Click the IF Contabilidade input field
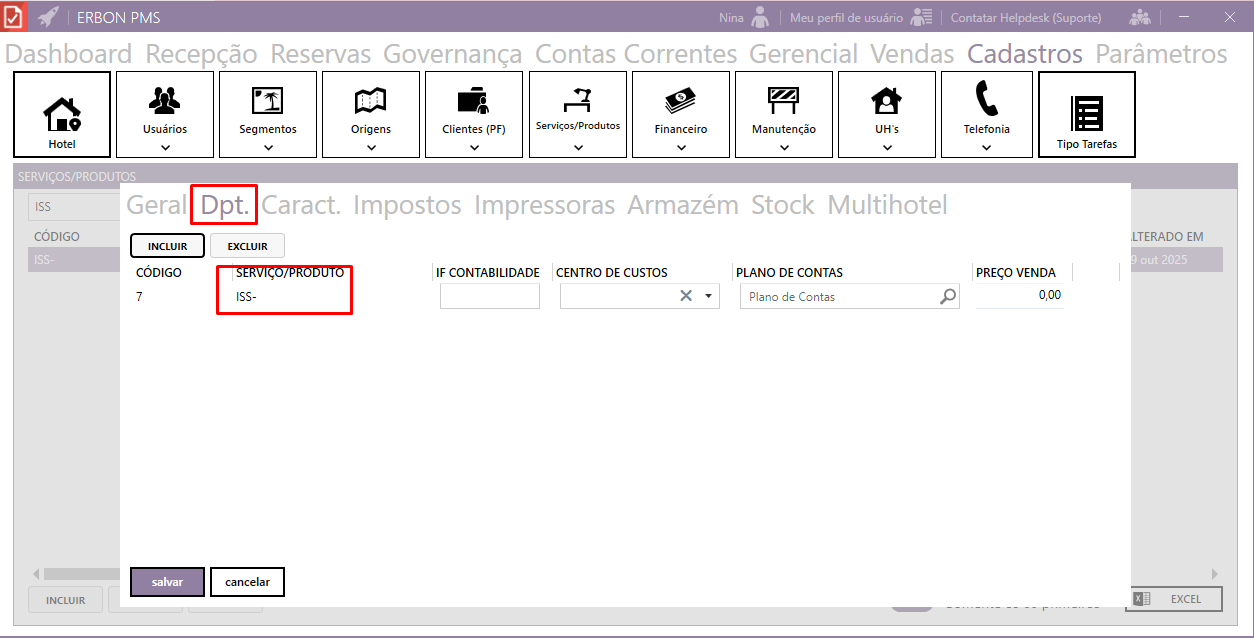Image resolution: width=1254 pixels, height=638 pixels. [x=489, y=296]
